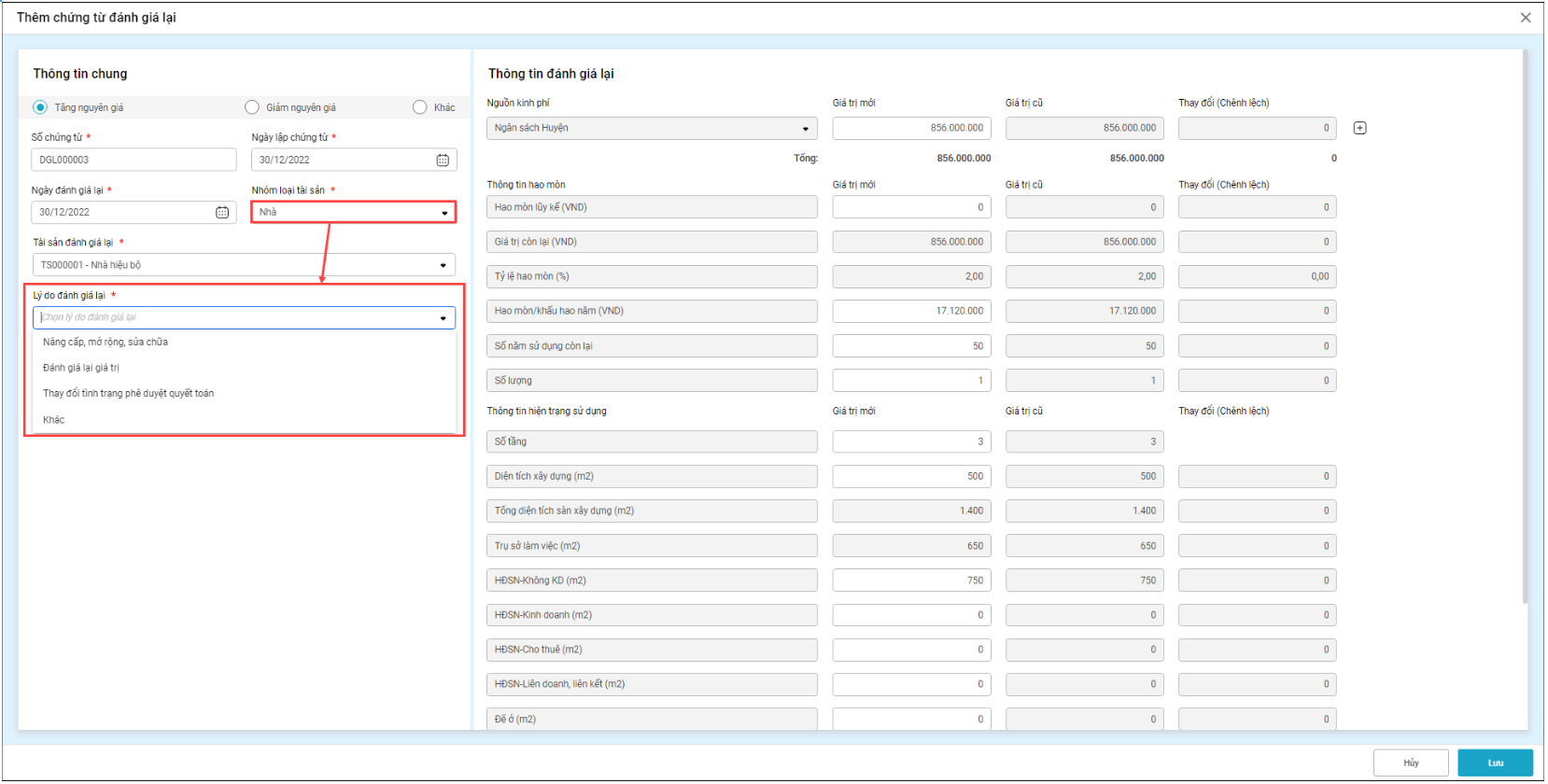This screenshot has height=784, width=1548.
Task: Click the plus icon to add Nguồn kinh phí row
Action: tap(1359, 128)
